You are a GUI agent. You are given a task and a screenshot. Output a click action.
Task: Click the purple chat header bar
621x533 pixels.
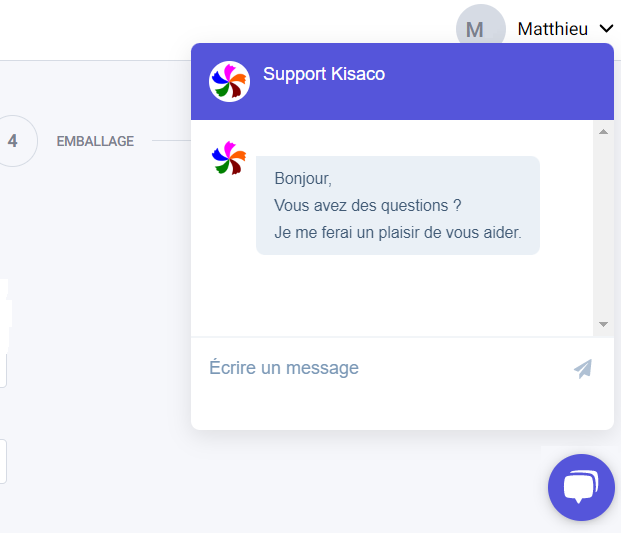pos(402,82)
